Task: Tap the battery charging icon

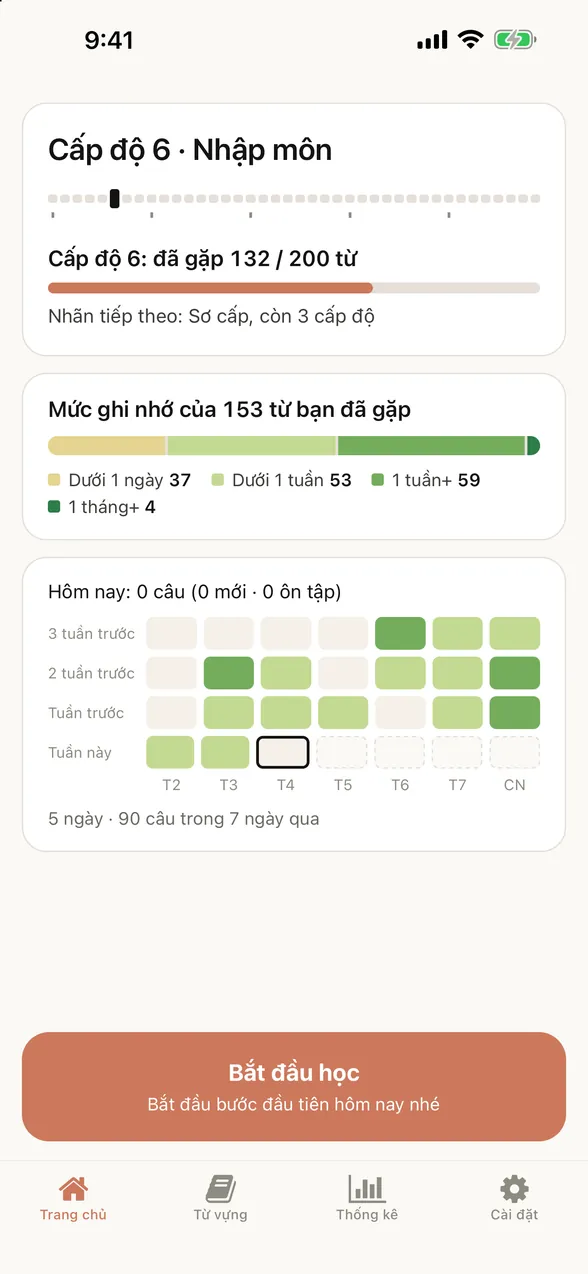Action: [515, 40]
